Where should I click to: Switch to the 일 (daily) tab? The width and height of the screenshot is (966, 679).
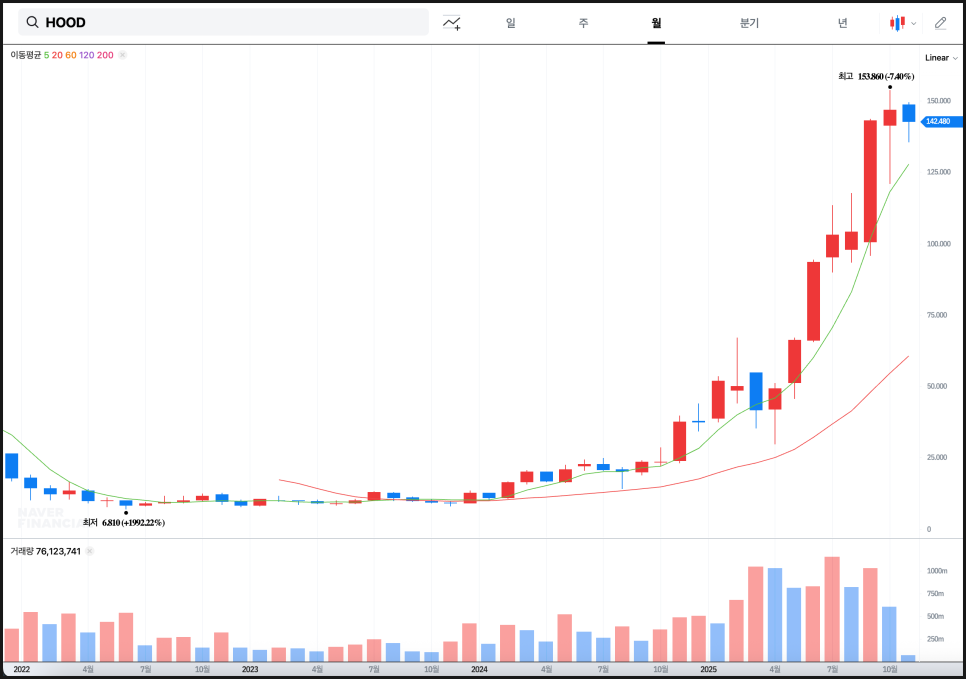coord(511,22)
